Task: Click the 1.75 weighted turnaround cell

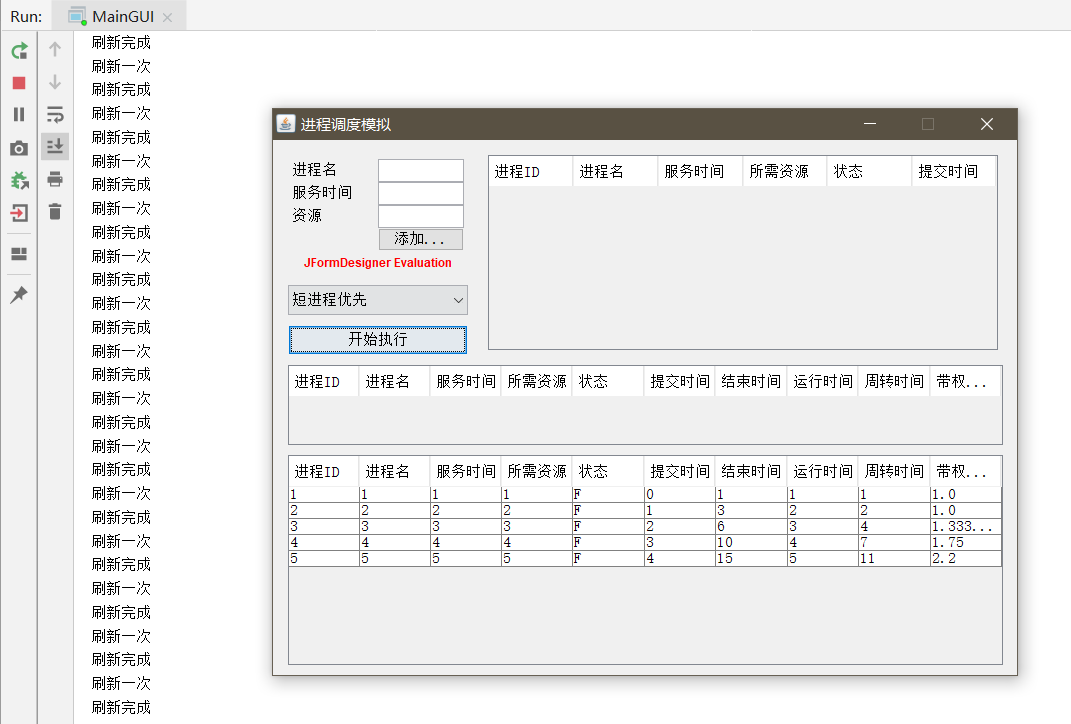Action: (966, 542)
